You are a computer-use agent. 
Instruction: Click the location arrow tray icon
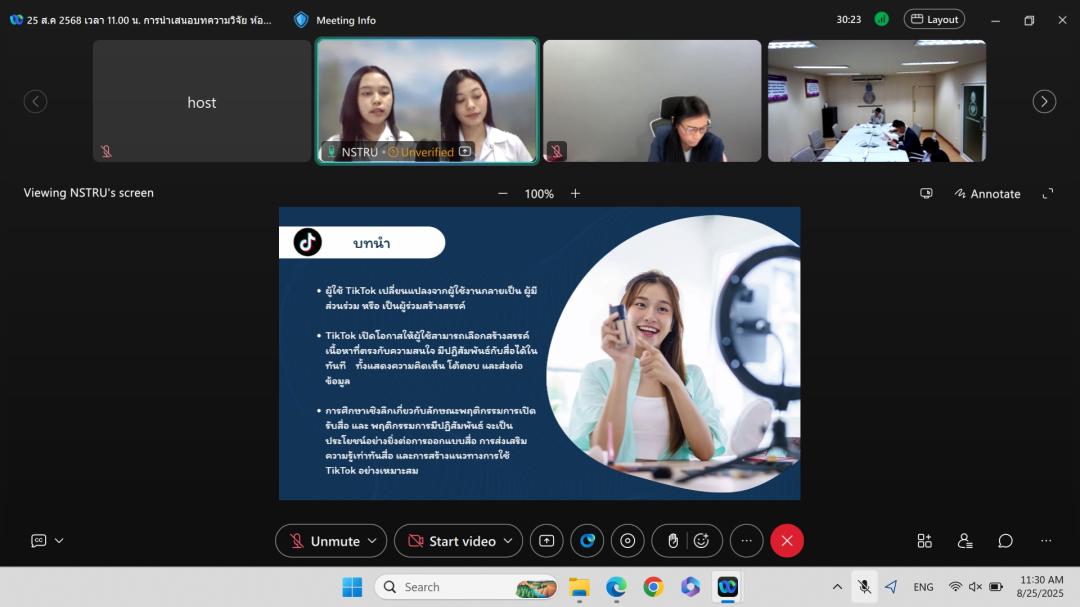tap(891, 587)
